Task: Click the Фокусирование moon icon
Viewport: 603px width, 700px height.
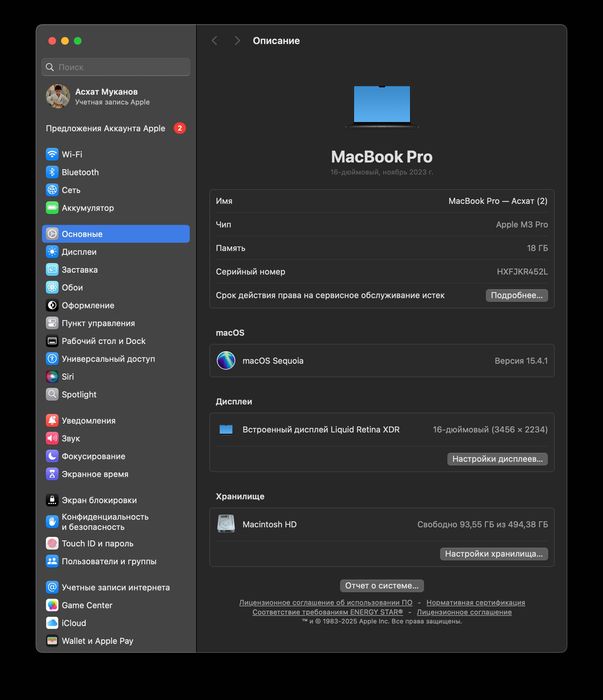Action: 52,456
